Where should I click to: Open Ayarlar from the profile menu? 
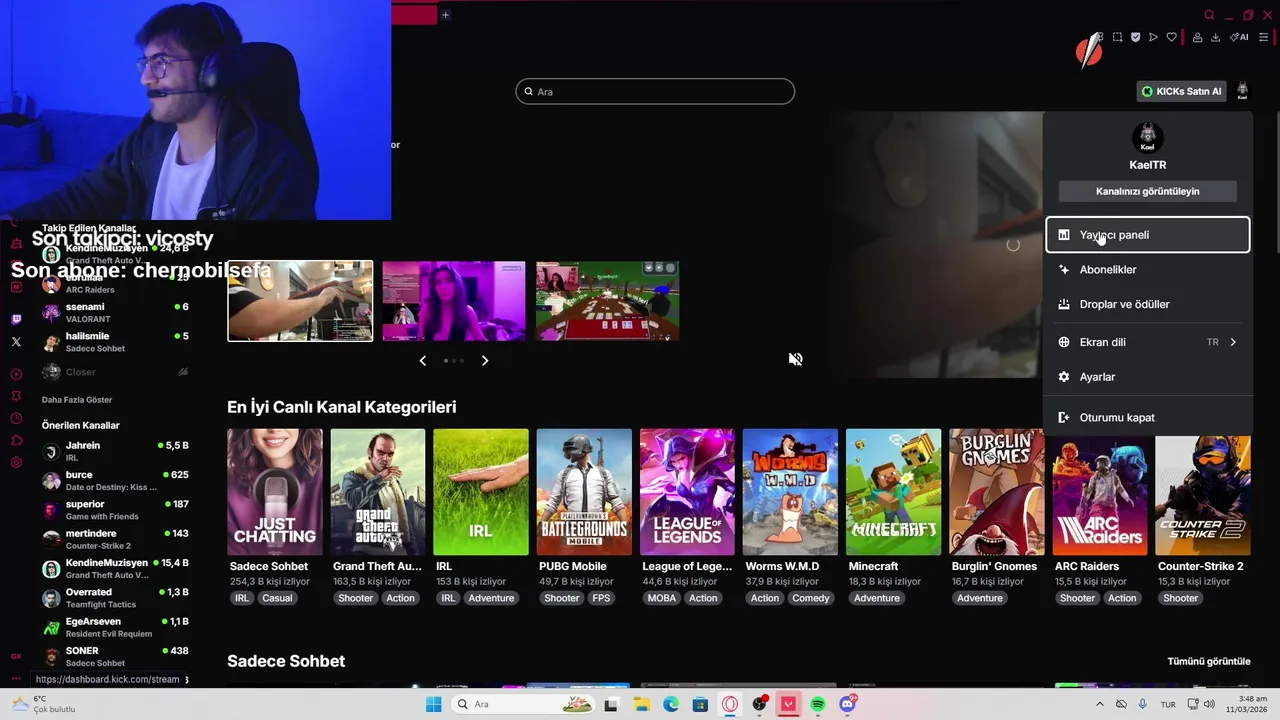click(x=1148, y=377)
